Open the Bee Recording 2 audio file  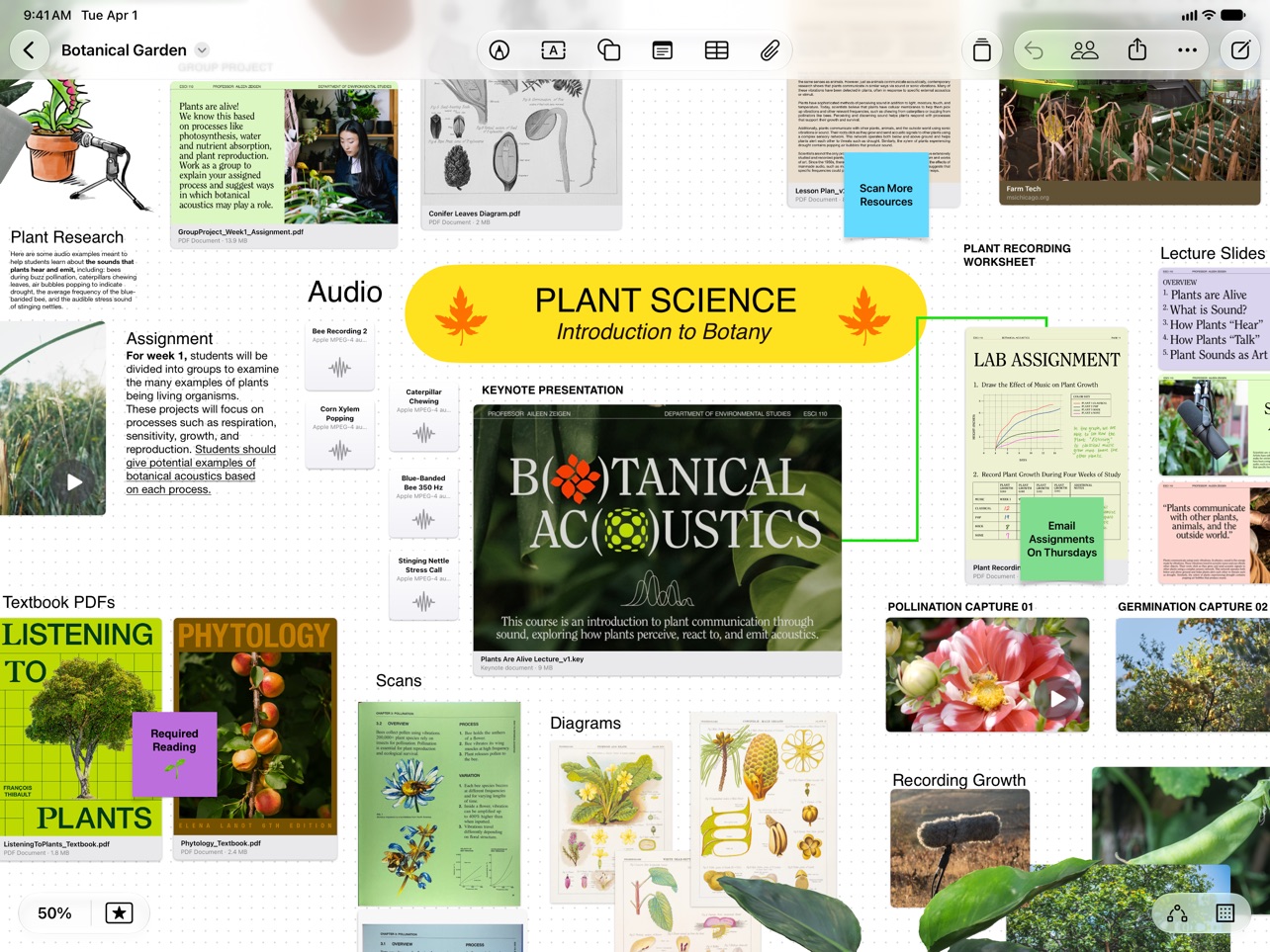(339, 355)
